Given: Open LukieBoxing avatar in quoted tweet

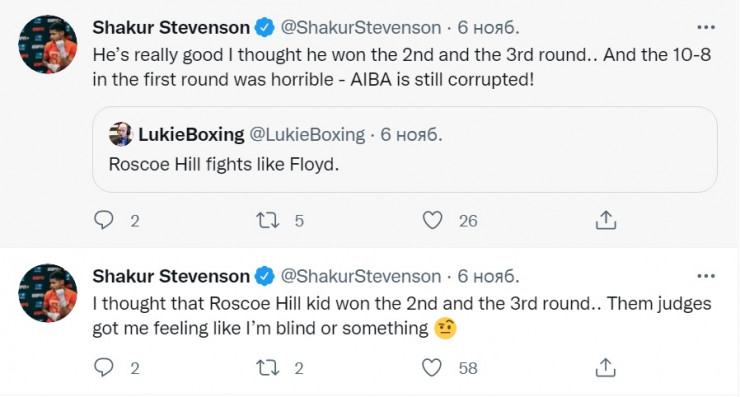Looking at the screenshot, I should click(x=121, y=134).
